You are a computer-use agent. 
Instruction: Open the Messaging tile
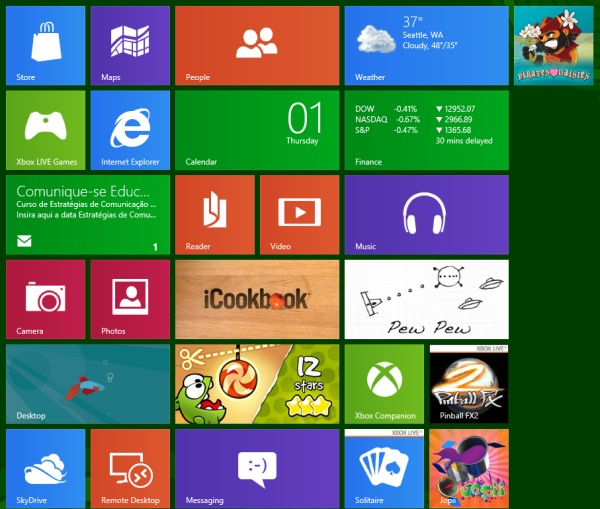[257, 469]
